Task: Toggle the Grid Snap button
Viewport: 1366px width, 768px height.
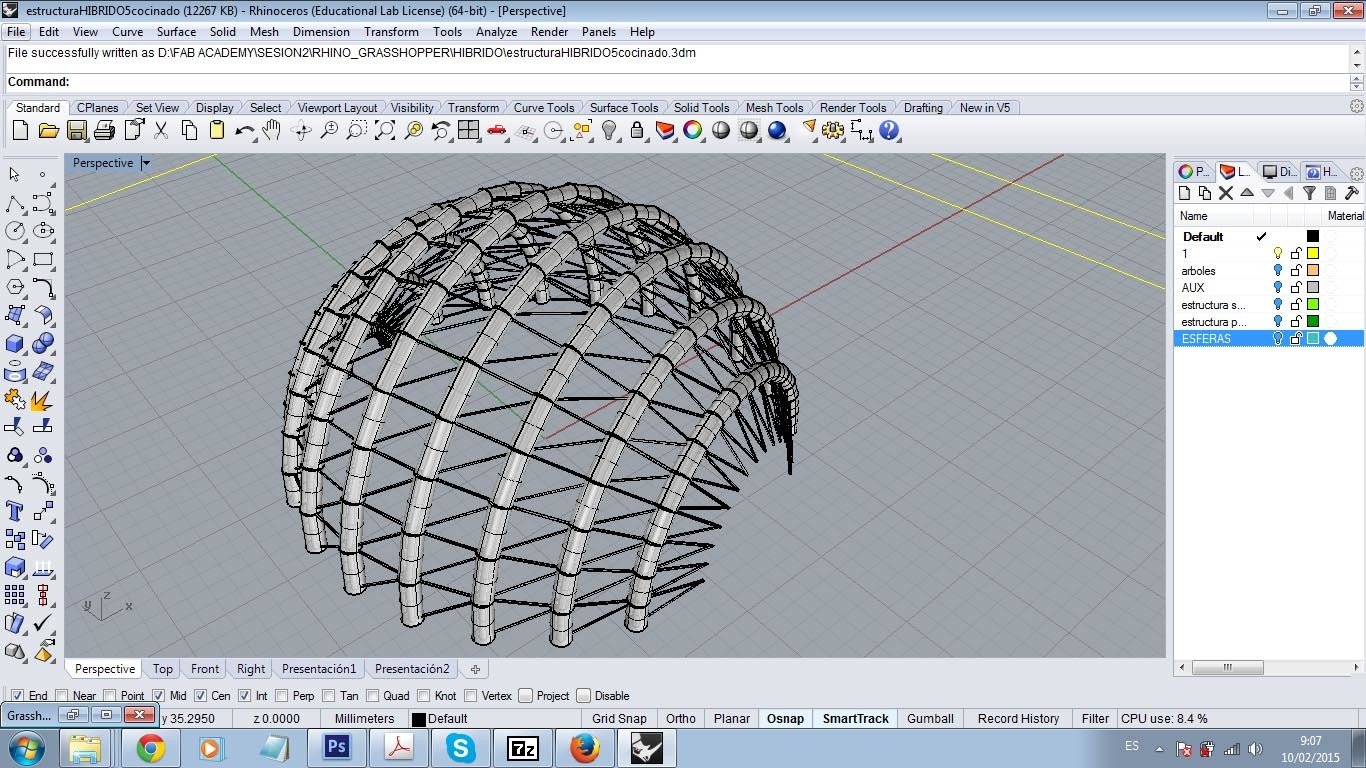Action: (619, 719)
